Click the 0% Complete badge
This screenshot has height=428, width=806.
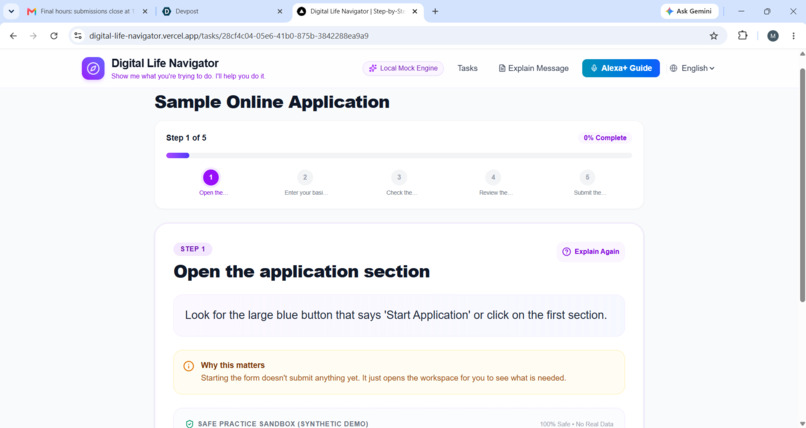point(605,138)
